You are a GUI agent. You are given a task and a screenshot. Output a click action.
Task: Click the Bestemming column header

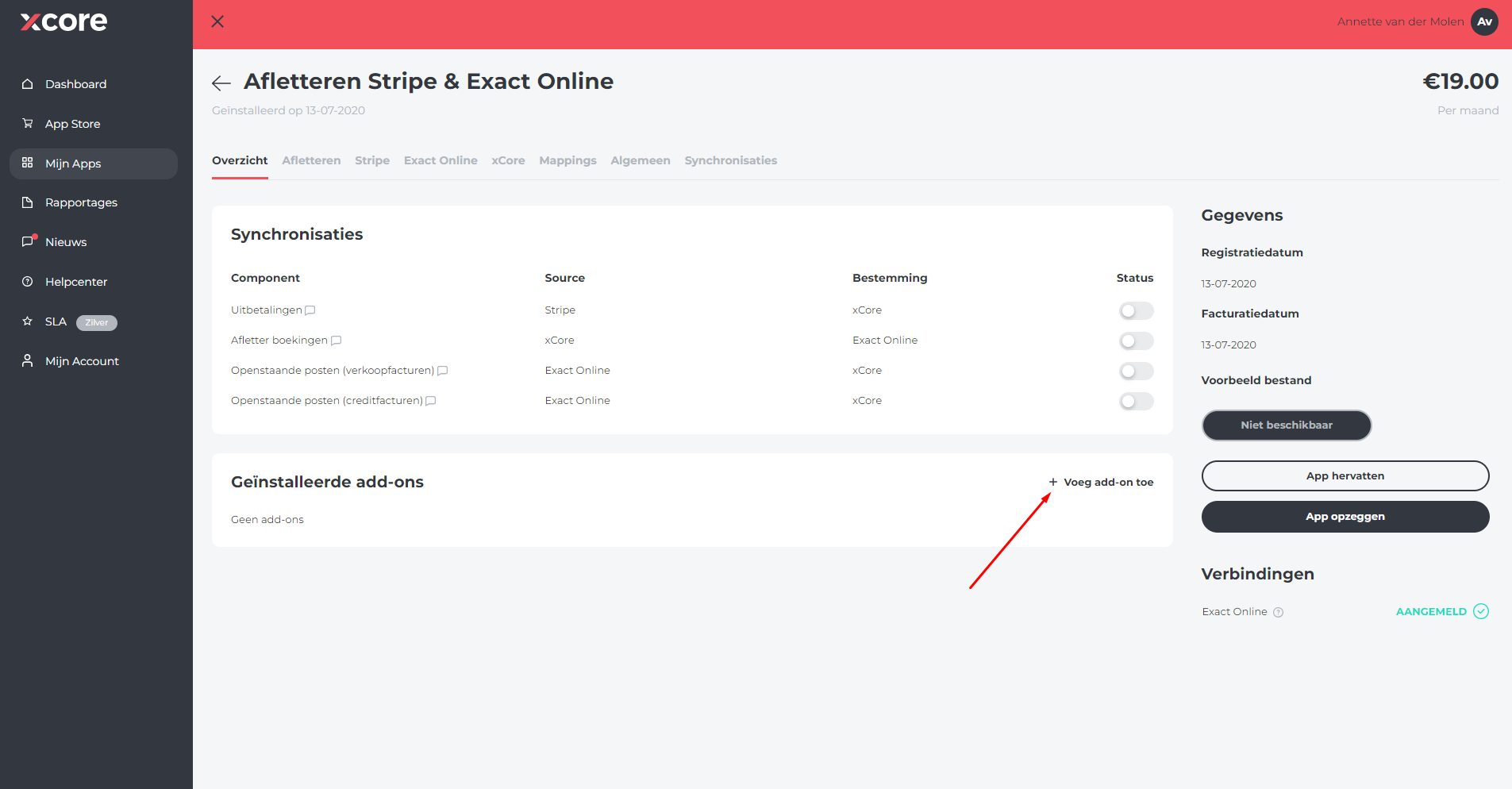coord(890,278)
